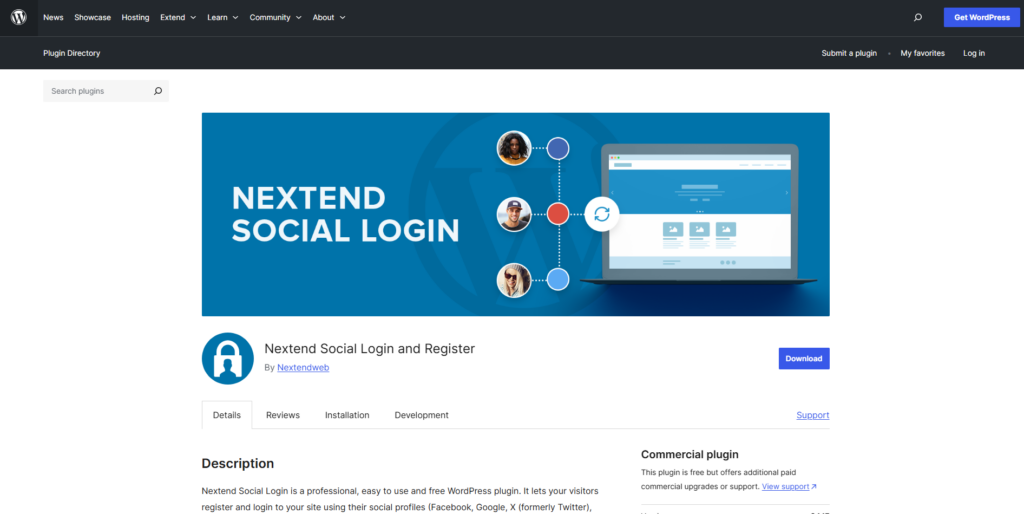
Task: Click the magnifier in Search plugins box
Action: (157, 91)
